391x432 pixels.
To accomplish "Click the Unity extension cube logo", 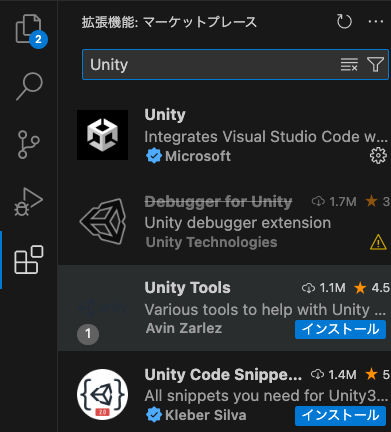I will pos(103,135).
